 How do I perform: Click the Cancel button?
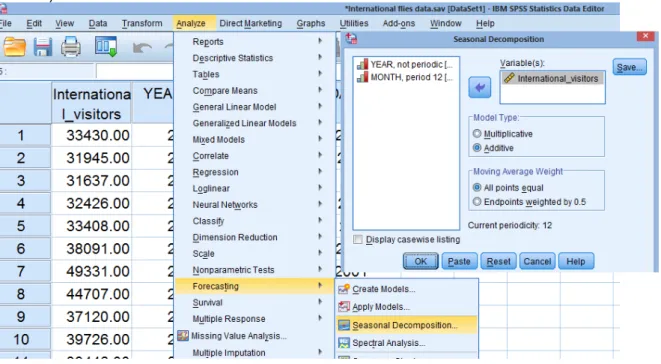pos(537,262)
